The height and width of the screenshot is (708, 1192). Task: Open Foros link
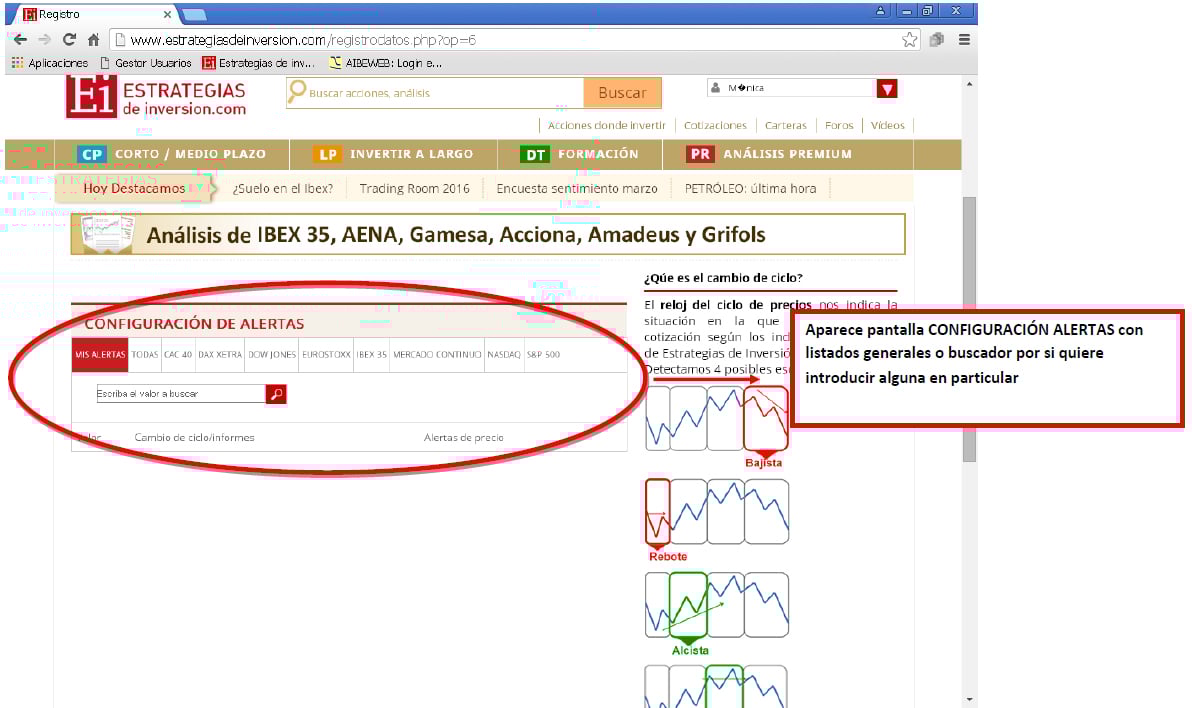[x=839, y=125]
